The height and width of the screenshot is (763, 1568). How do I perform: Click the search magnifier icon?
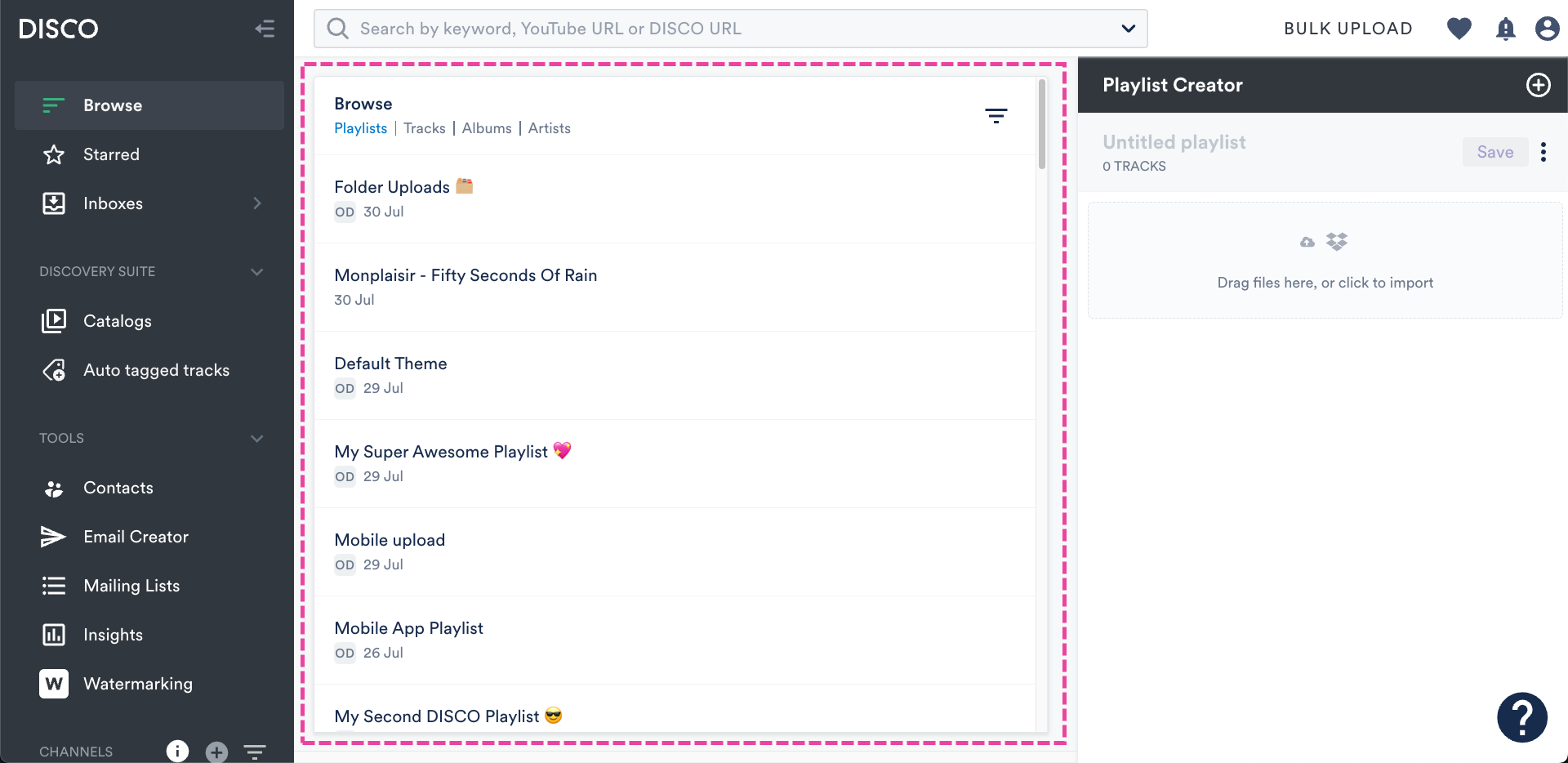click(337, 29)
